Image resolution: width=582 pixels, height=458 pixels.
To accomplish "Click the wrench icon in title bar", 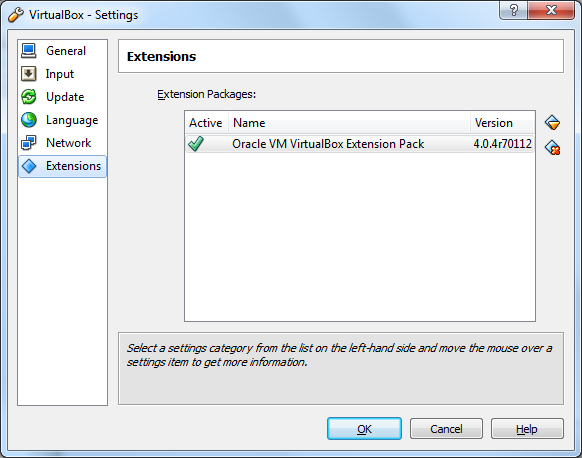I will [x=16, y=15].
